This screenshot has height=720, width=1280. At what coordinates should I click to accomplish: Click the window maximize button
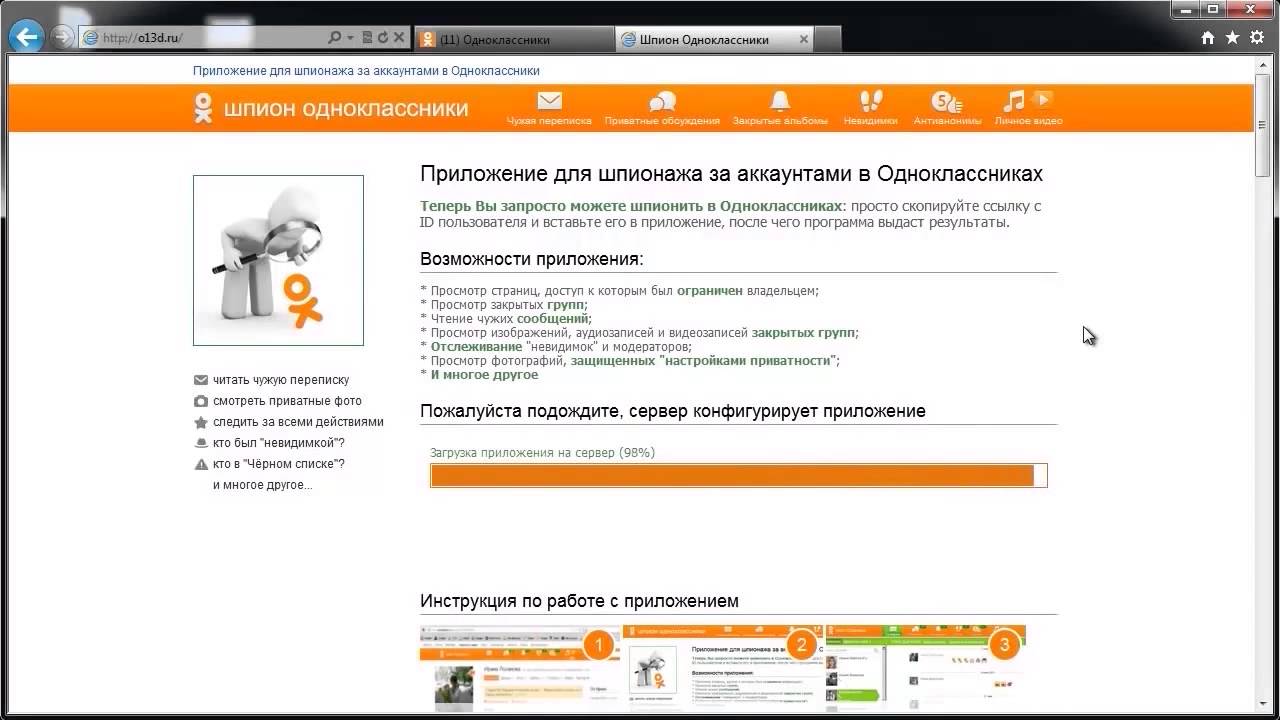coord(1213,9)
